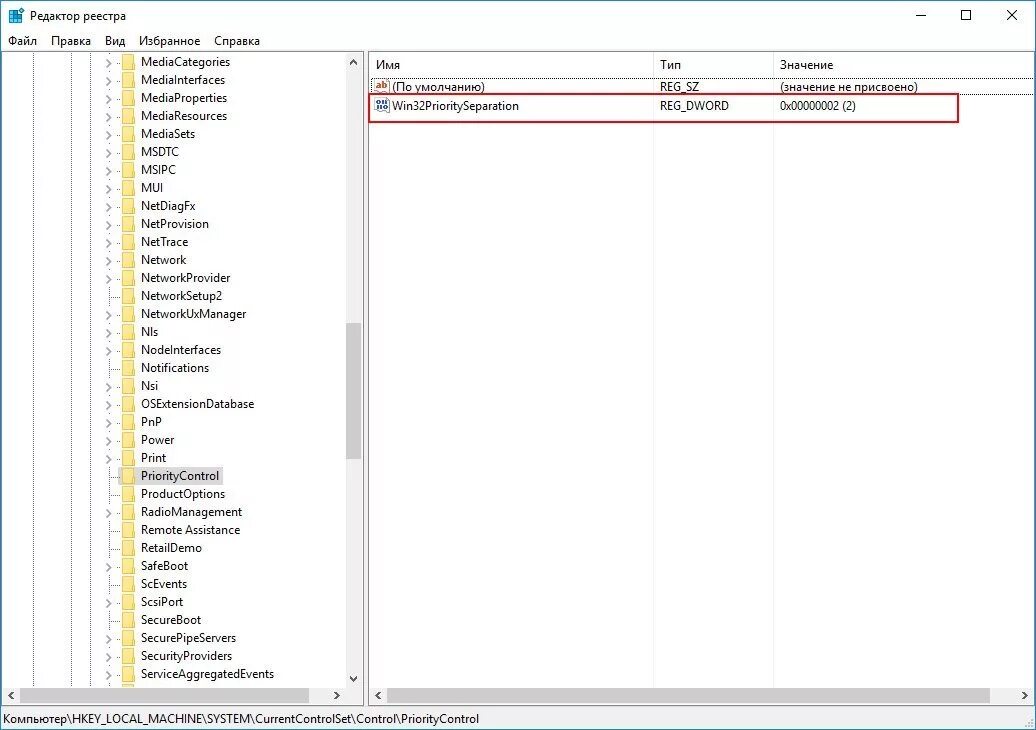Click the RetailDemo folder icon
The width and height of the screenshot is (1036, 730).
tap(128, 548)
